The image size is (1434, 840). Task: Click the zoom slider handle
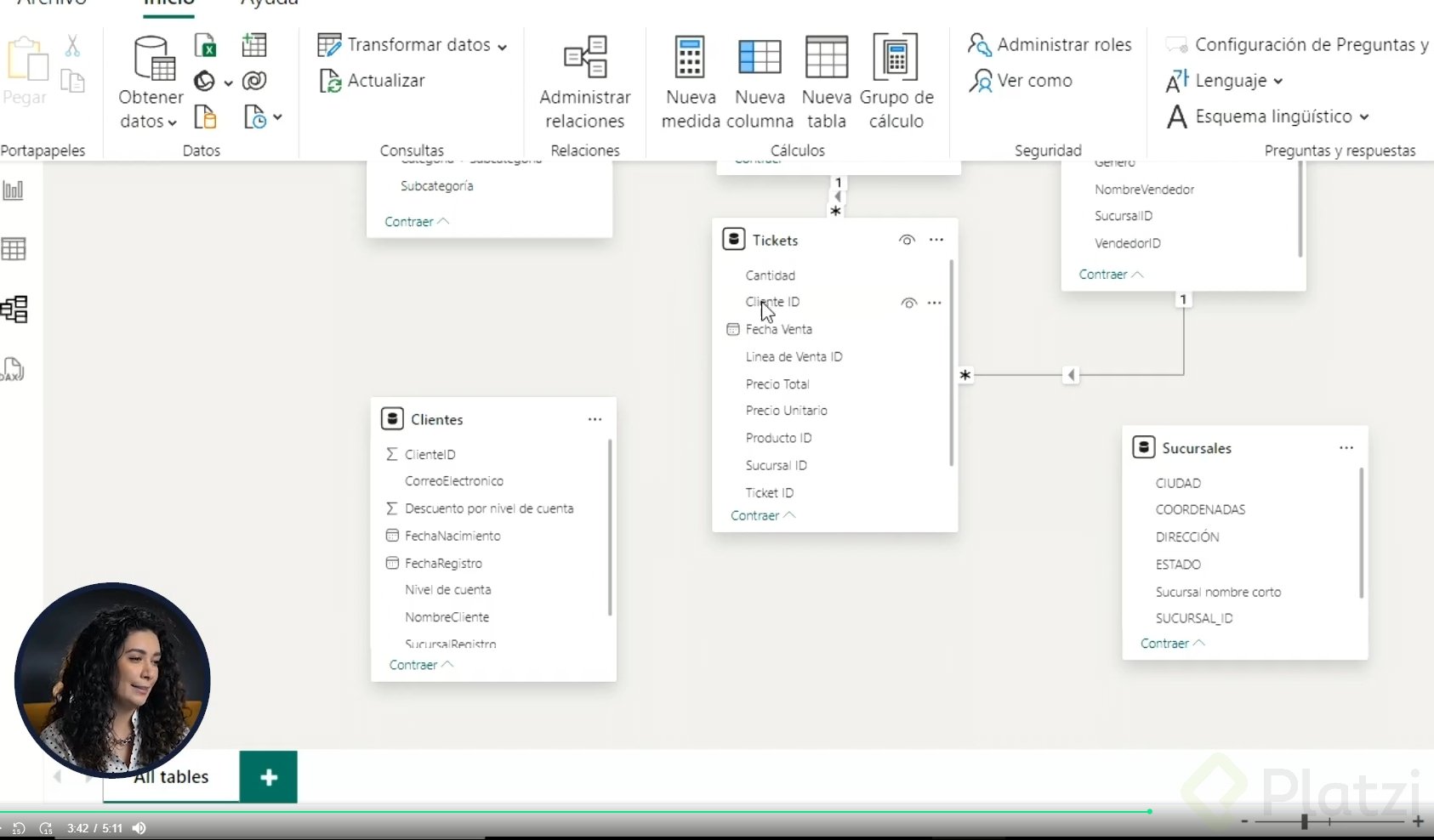coord(1304,820)
